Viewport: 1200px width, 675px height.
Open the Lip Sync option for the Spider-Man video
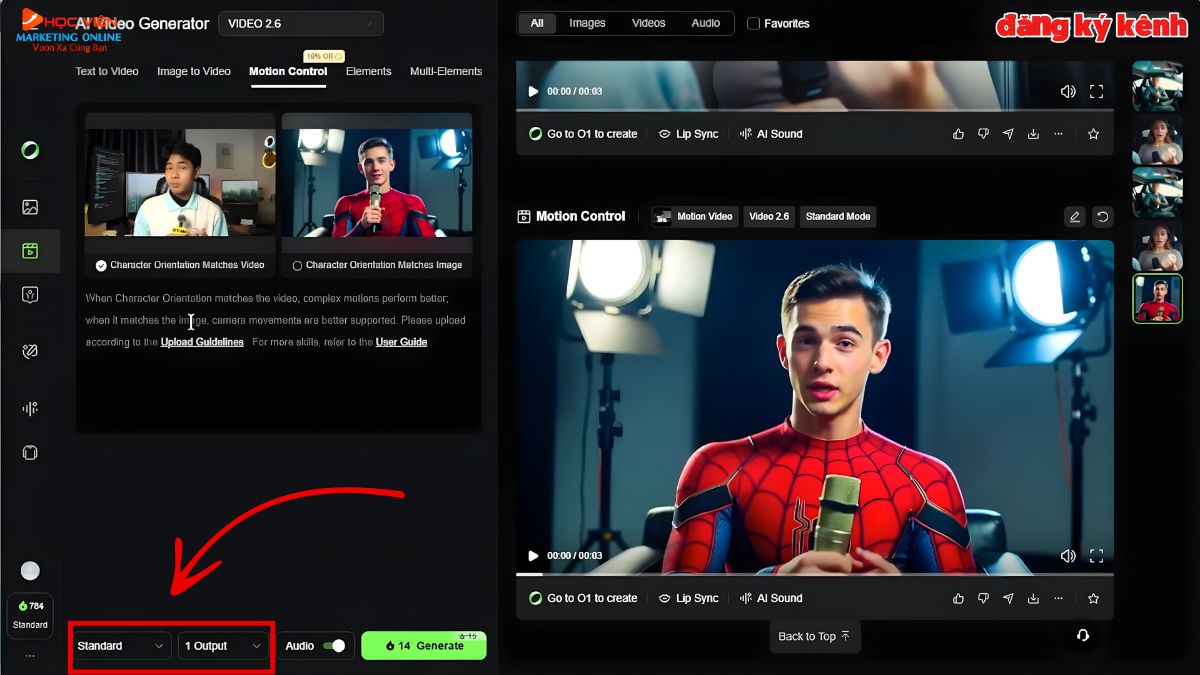pyautogui.click(x=688, y=597)
